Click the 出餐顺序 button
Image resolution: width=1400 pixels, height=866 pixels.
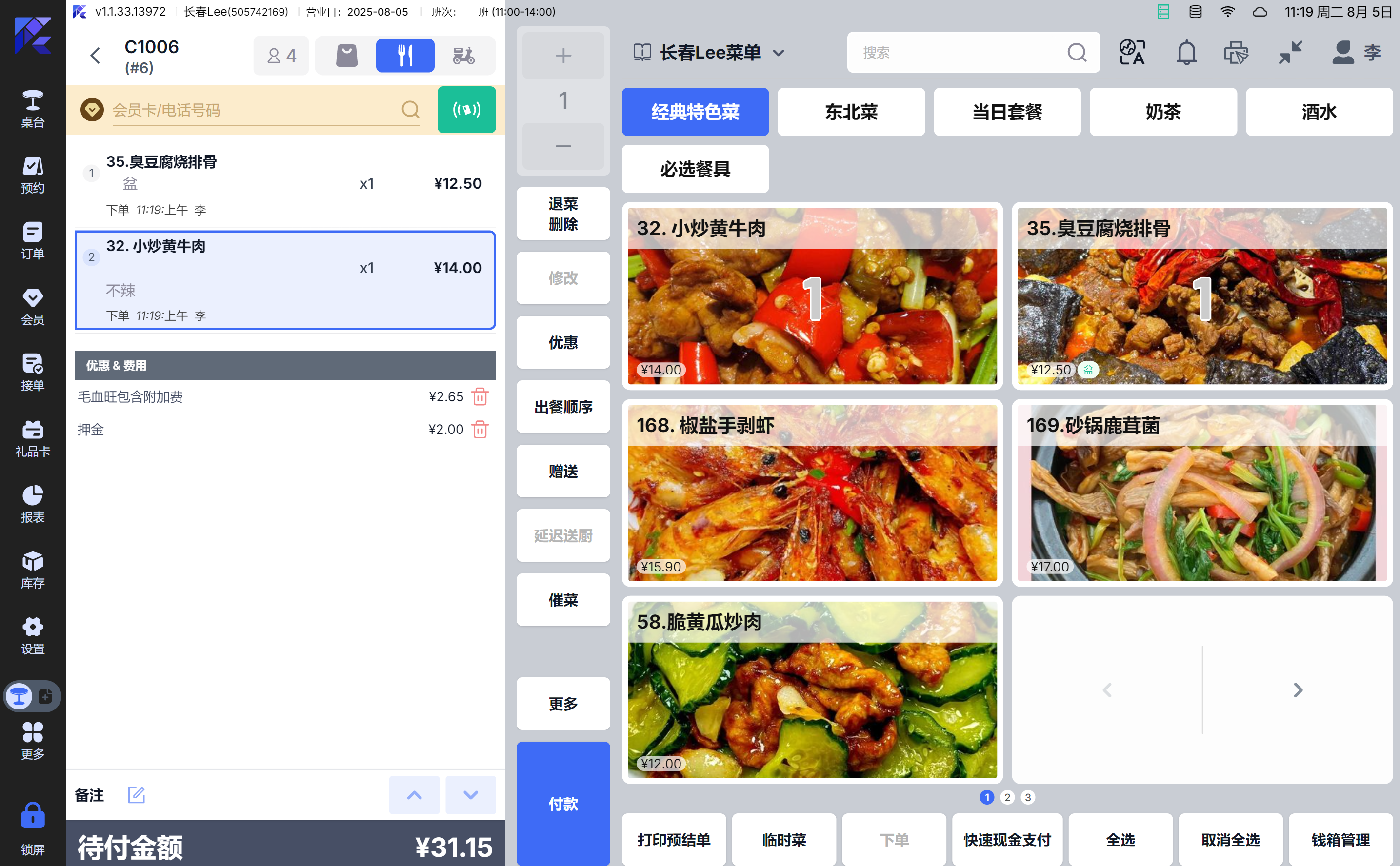pos(563,407)
